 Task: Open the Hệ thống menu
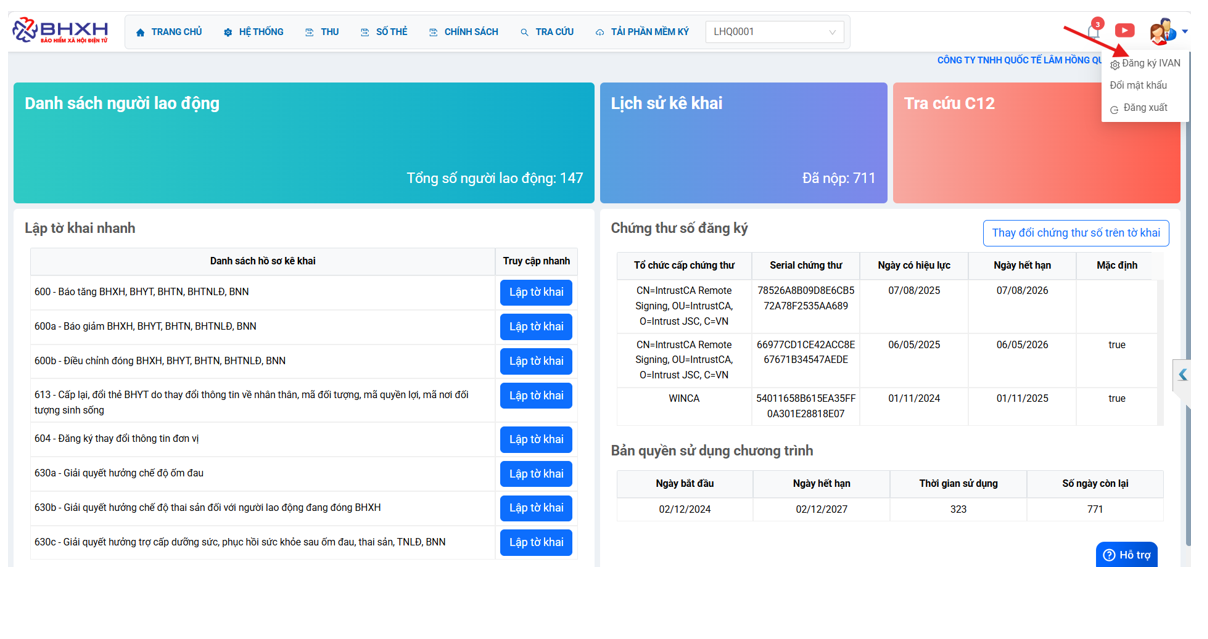tap(253, 32)
